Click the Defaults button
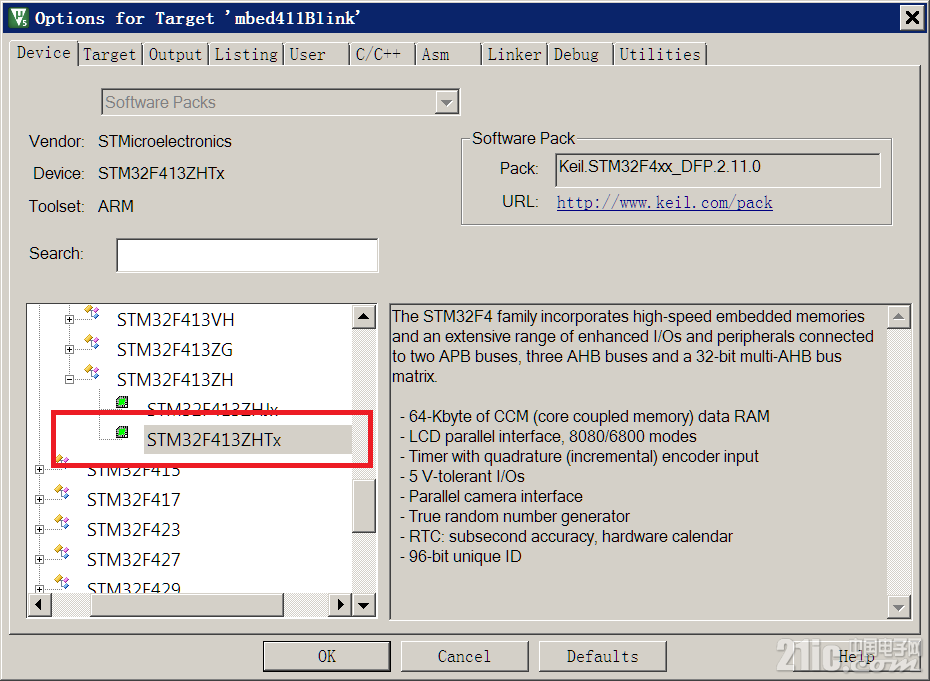Screen dimensions: 930x681 [x=603, y=656]
